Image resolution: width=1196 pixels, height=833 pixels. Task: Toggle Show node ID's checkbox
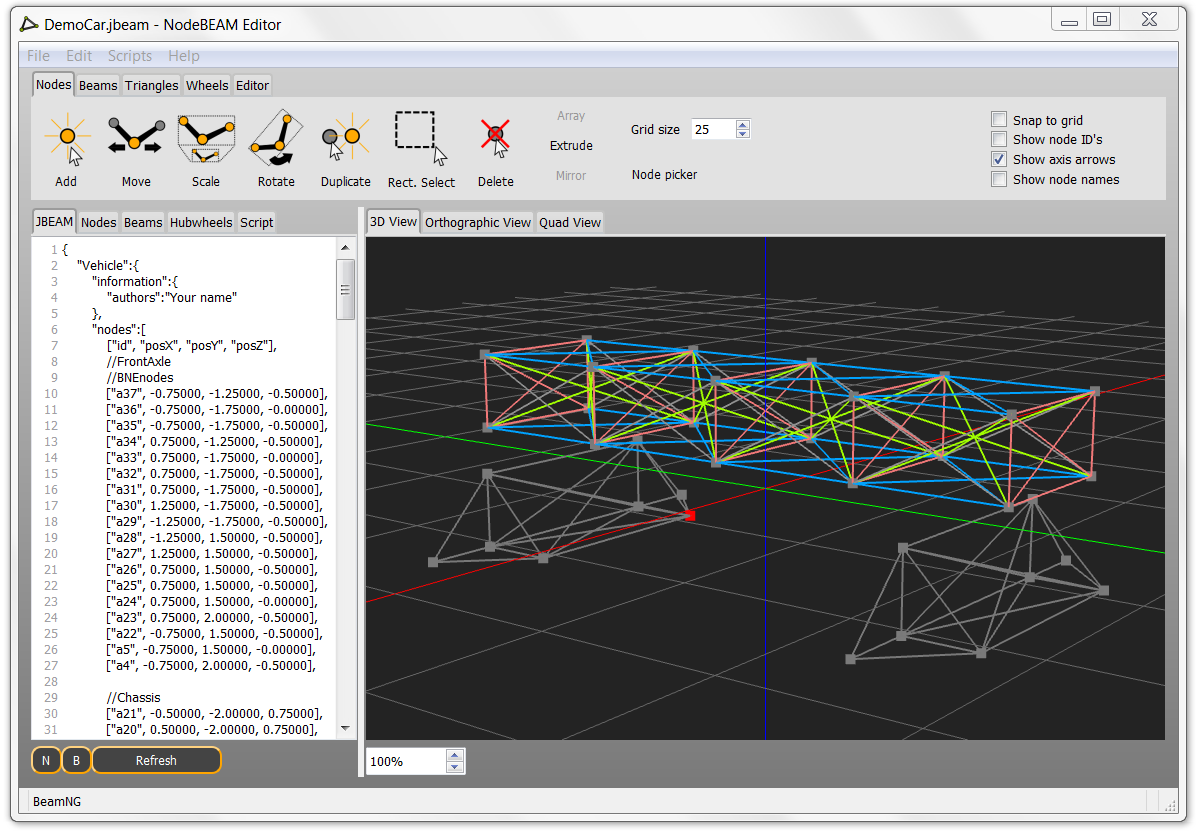[x=999, y=140]
